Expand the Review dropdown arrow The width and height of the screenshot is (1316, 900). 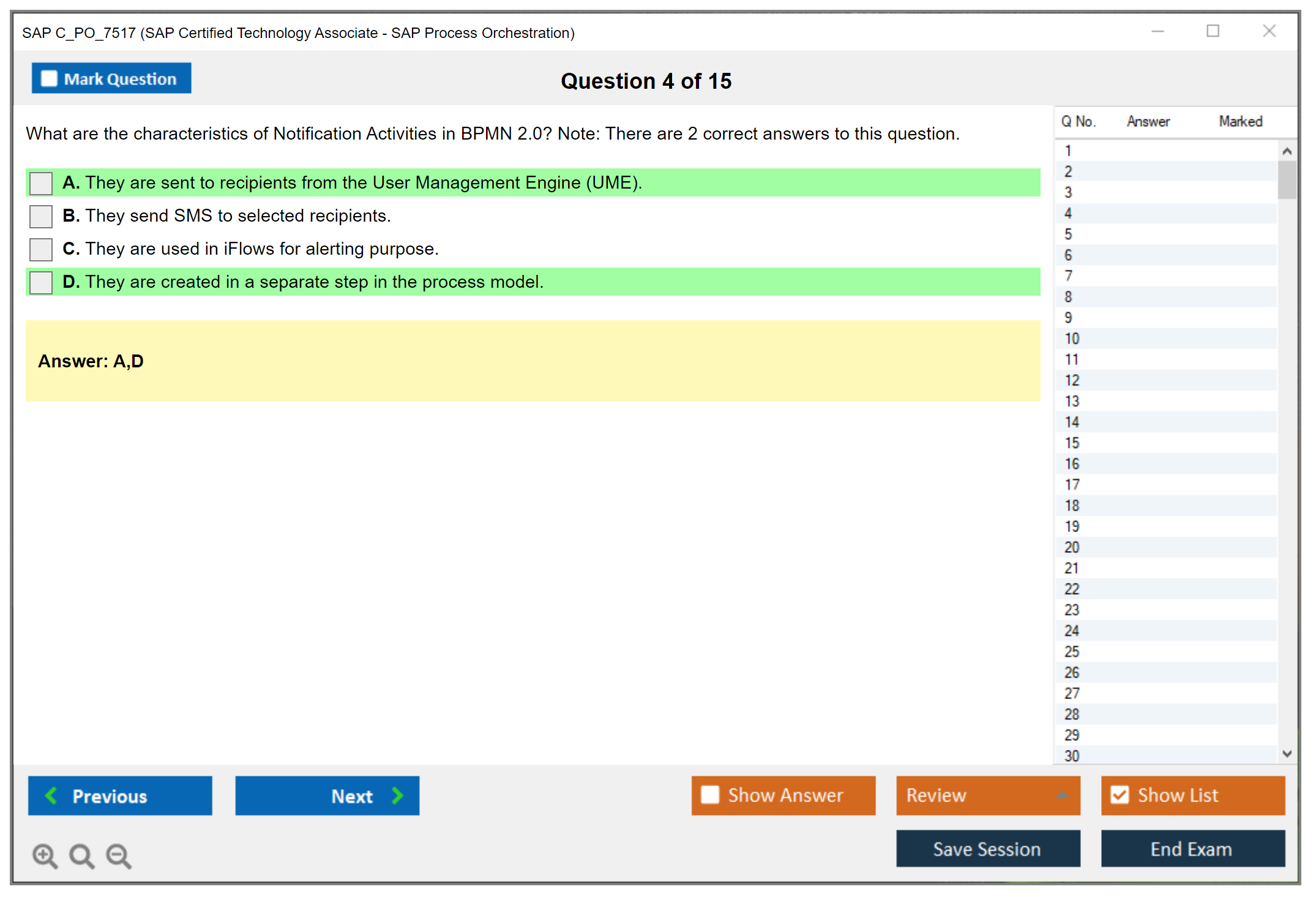[1062, 795]
